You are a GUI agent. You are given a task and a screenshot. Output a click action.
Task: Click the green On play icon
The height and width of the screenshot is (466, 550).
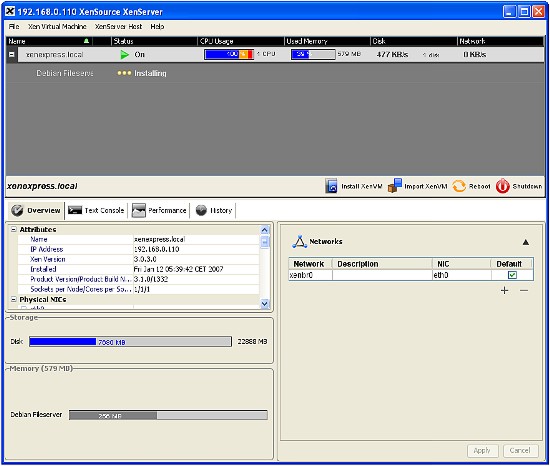coord(124,55)
